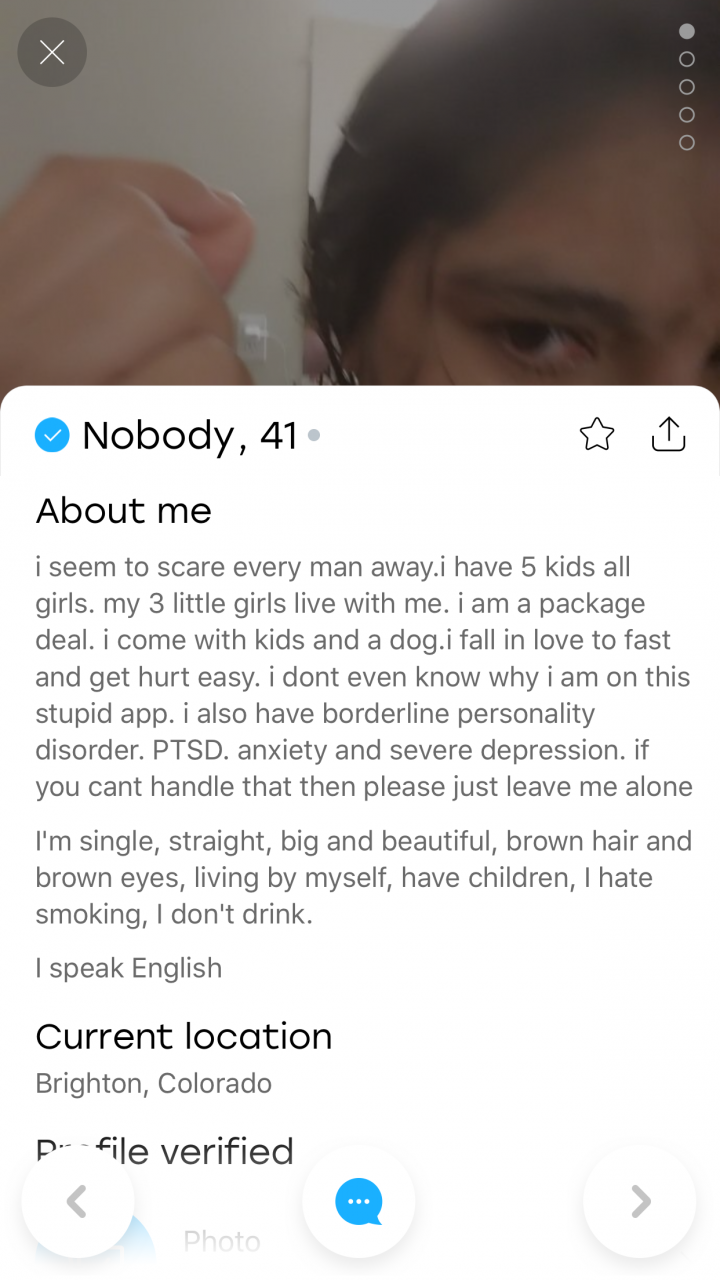The width and height of the screenshot is (720, 1280).
Task: Tap the "Current location" heading
Action: point(184,1037)
